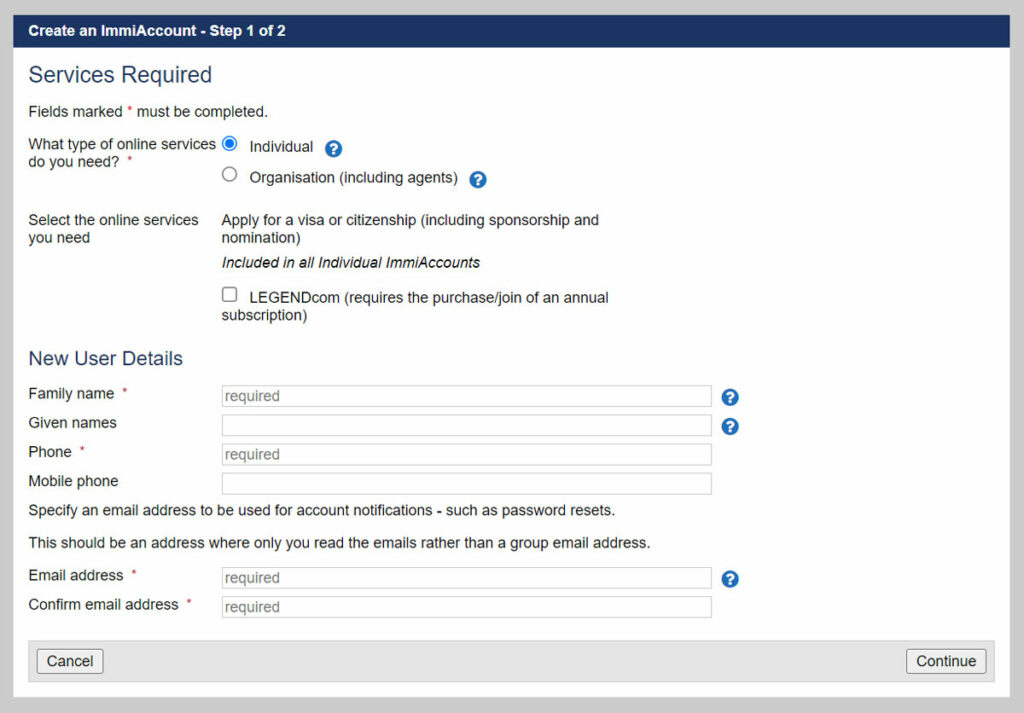Click 'Create an ImmiAccount - Step 1 of 2' title
Viewport: 1024px width, 713px height.
click(x=157, y=31)
